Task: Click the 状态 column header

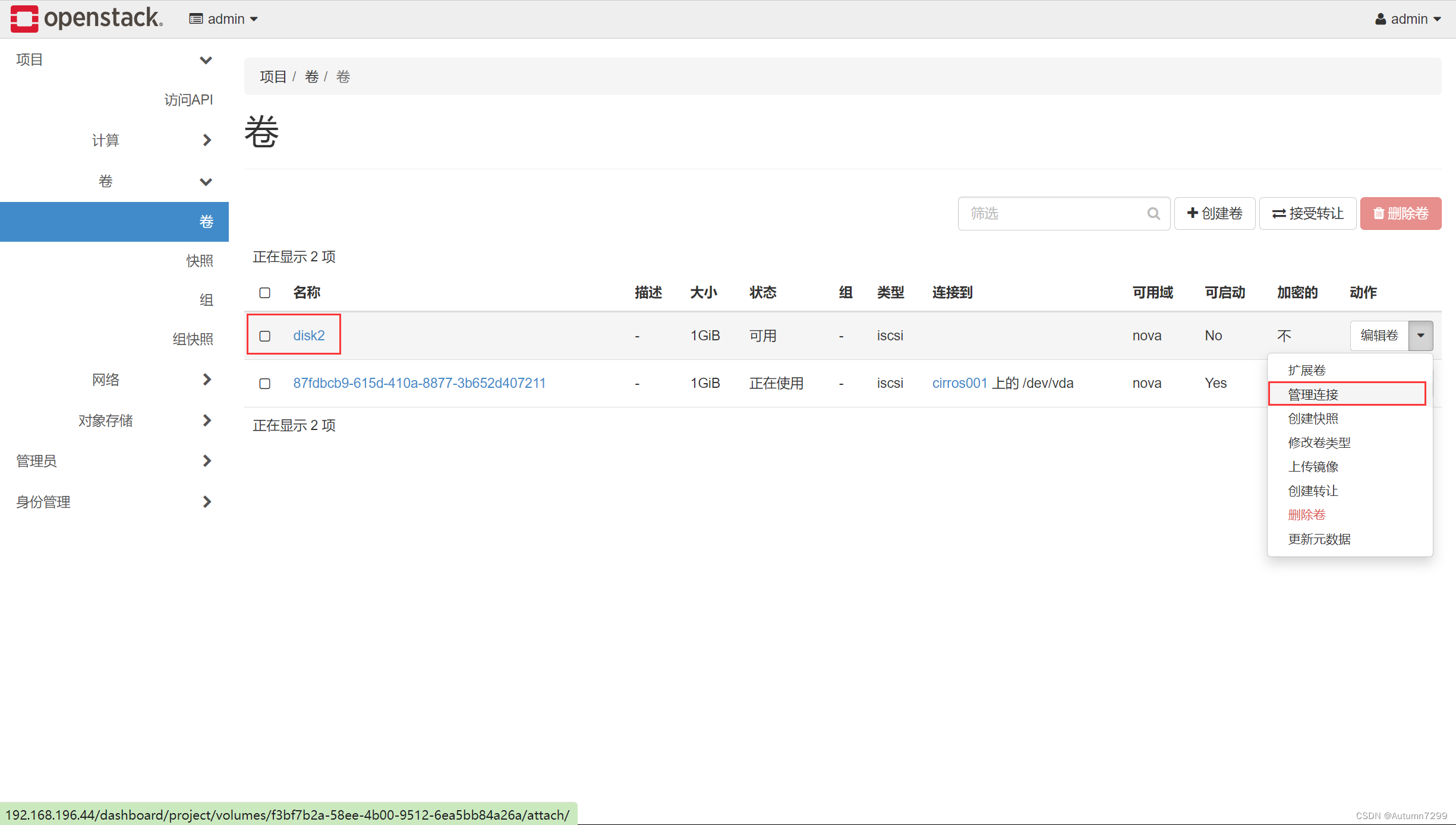Action: (763, 292)
